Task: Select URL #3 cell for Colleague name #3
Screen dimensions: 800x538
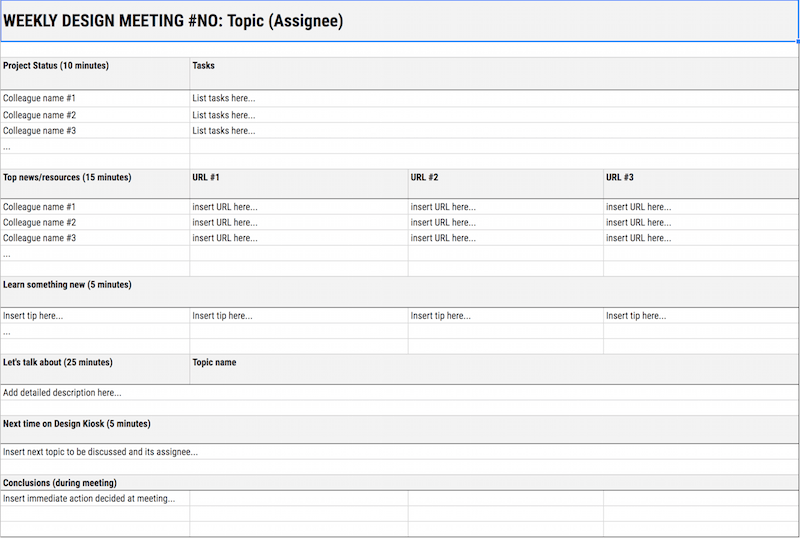Action: coord(638,238)
